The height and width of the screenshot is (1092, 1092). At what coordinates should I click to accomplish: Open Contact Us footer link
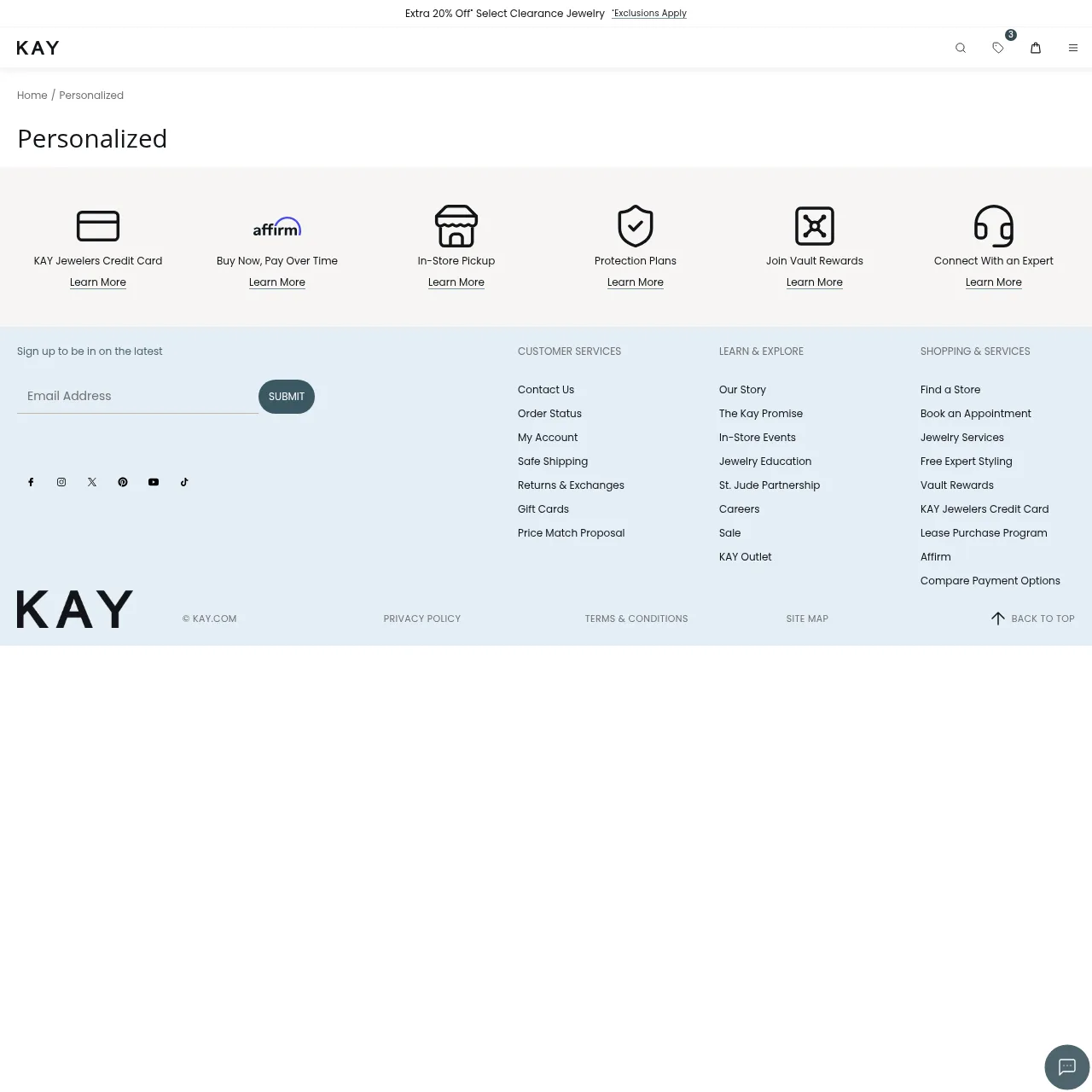(546, 390)
